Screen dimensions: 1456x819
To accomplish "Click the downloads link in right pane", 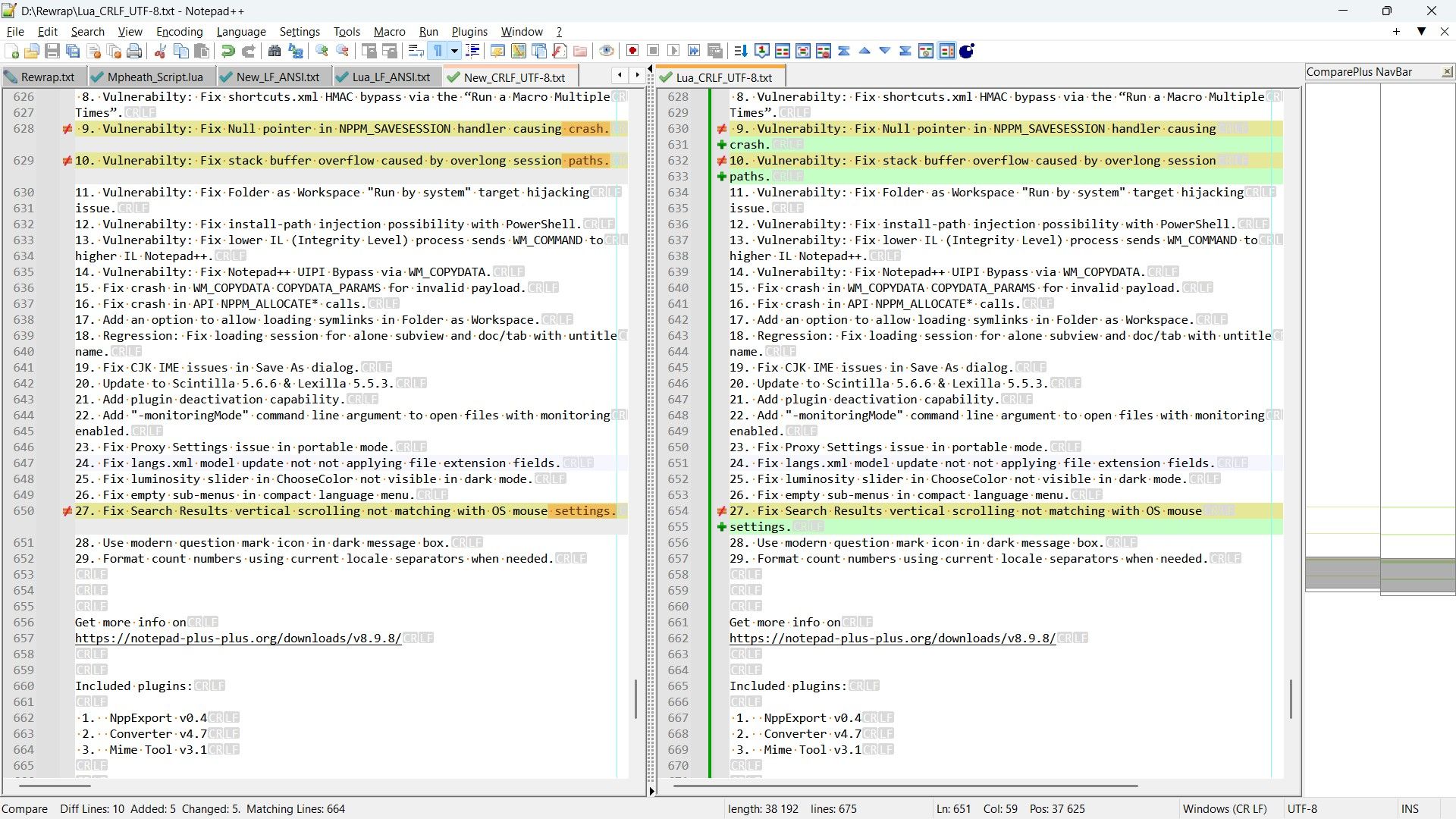I will (x=892, y=639).
